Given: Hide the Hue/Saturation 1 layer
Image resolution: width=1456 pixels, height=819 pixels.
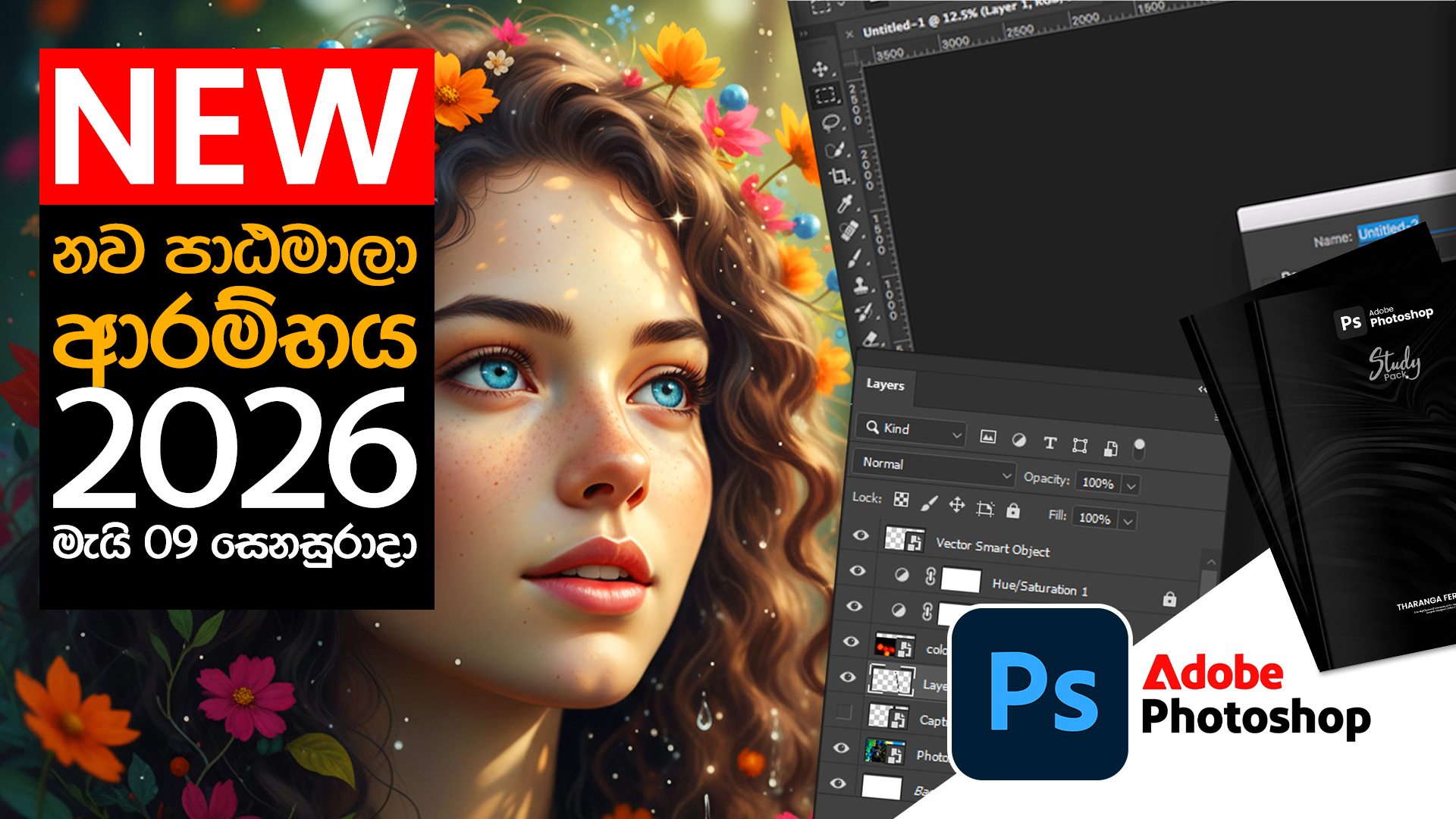Looking at the screenshot, I should (858, 570).
